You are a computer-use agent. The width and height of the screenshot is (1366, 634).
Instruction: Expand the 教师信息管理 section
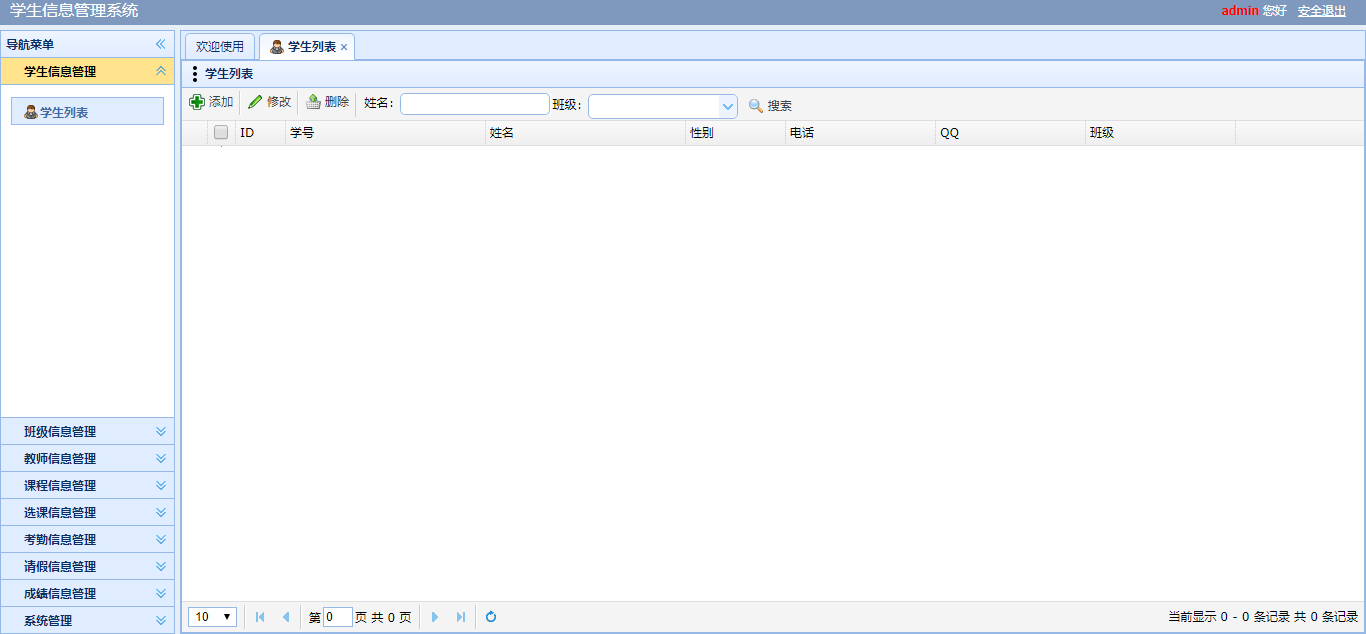87,458
